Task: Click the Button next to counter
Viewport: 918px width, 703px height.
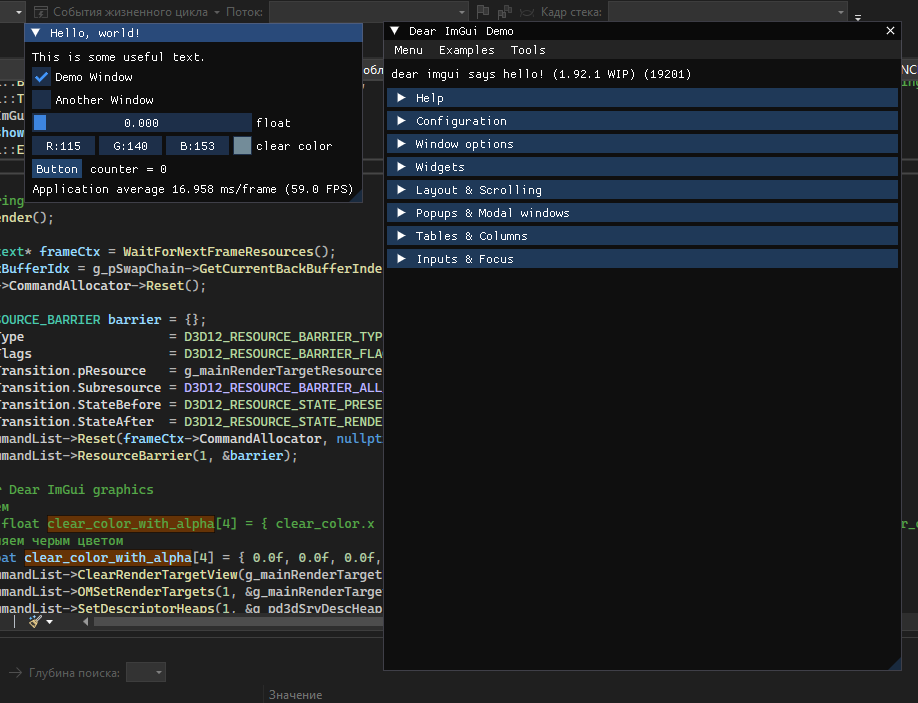Action: pos(57,169)
